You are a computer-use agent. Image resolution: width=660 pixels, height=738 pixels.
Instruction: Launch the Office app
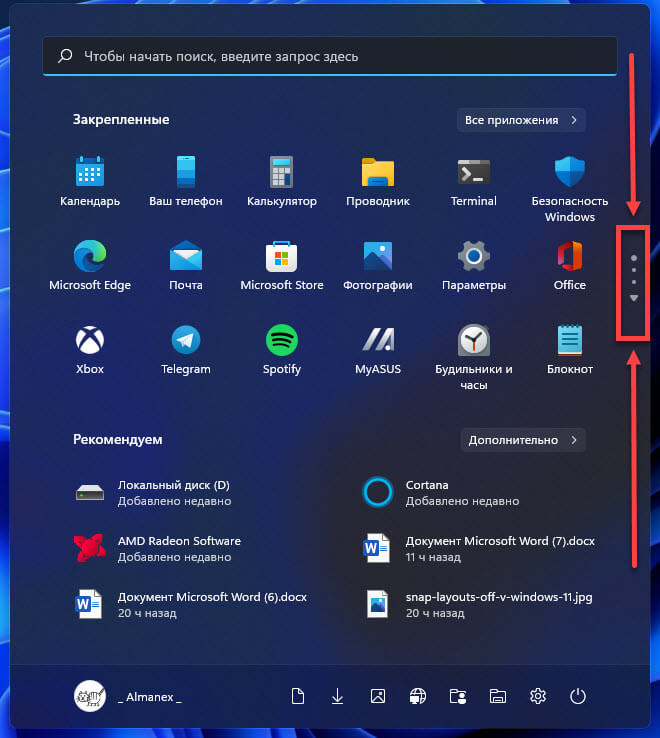(x=570, y=265)
